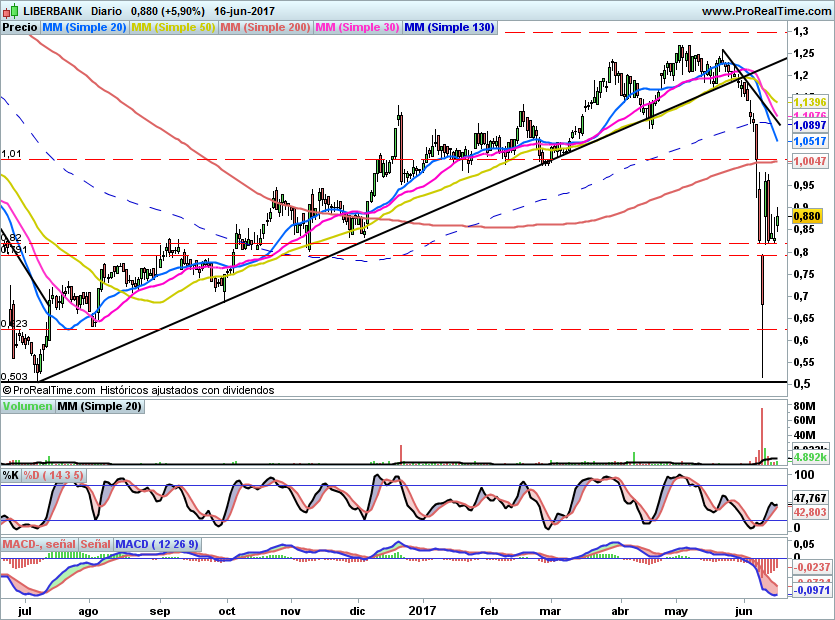Click the 1,0517 moving average value tag
Image resolution: width=835 pixels, height=620 pixels.
[810, 141]
